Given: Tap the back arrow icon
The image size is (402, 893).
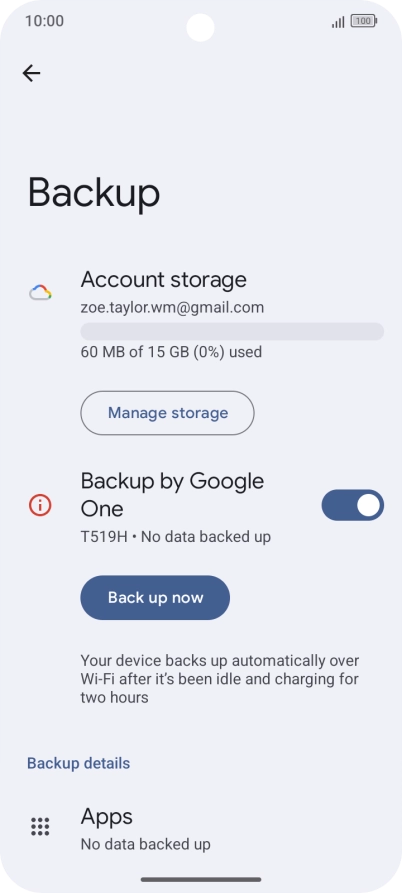Looking at the screenshot, I should 31,73.
